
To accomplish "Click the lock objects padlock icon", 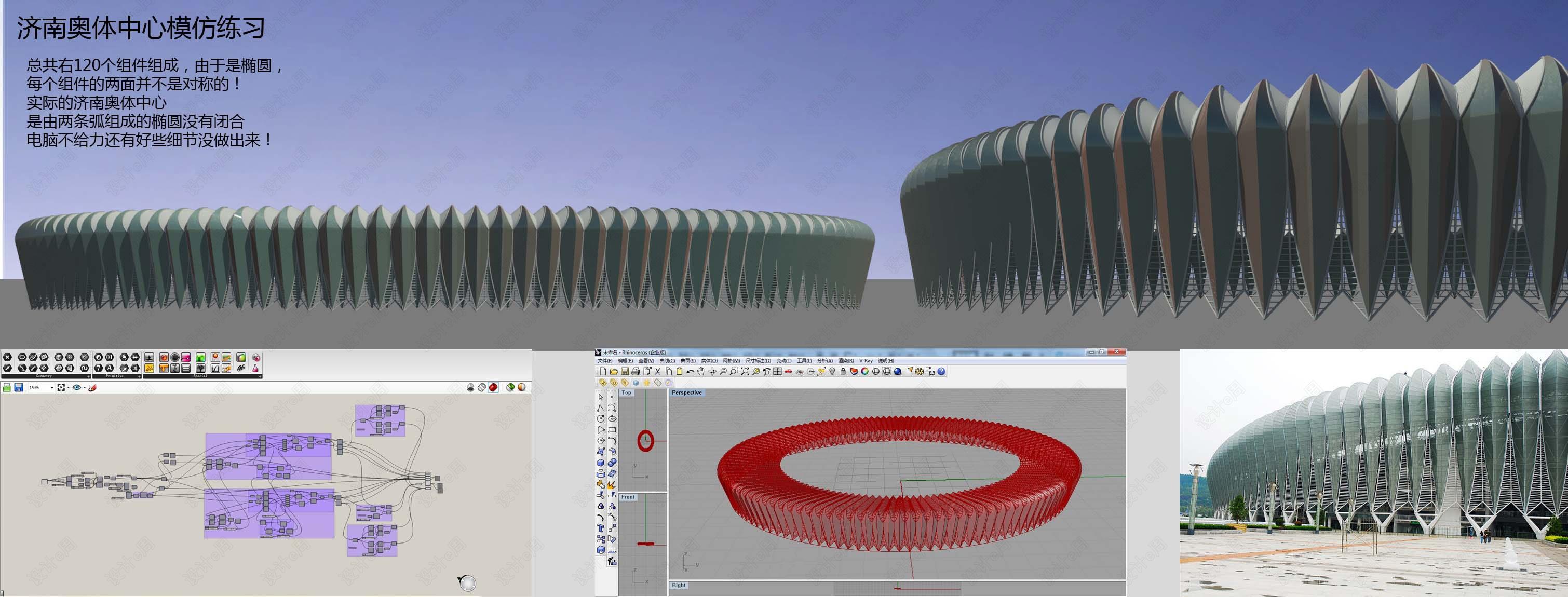I will coord(843,371).
